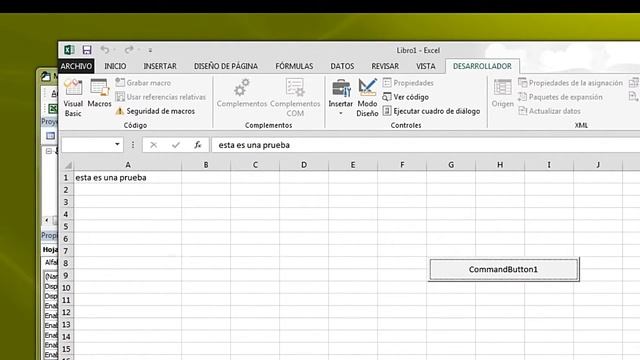Select column D header
Viewport: 640px width, 360px height.
pyautogui.click(x=304, y=165)
